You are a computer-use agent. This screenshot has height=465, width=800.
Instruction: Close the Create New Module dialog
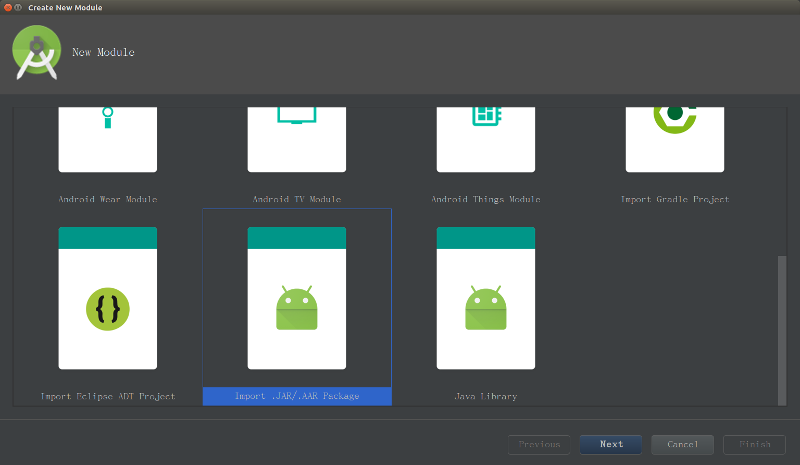[x=8, y=7]
